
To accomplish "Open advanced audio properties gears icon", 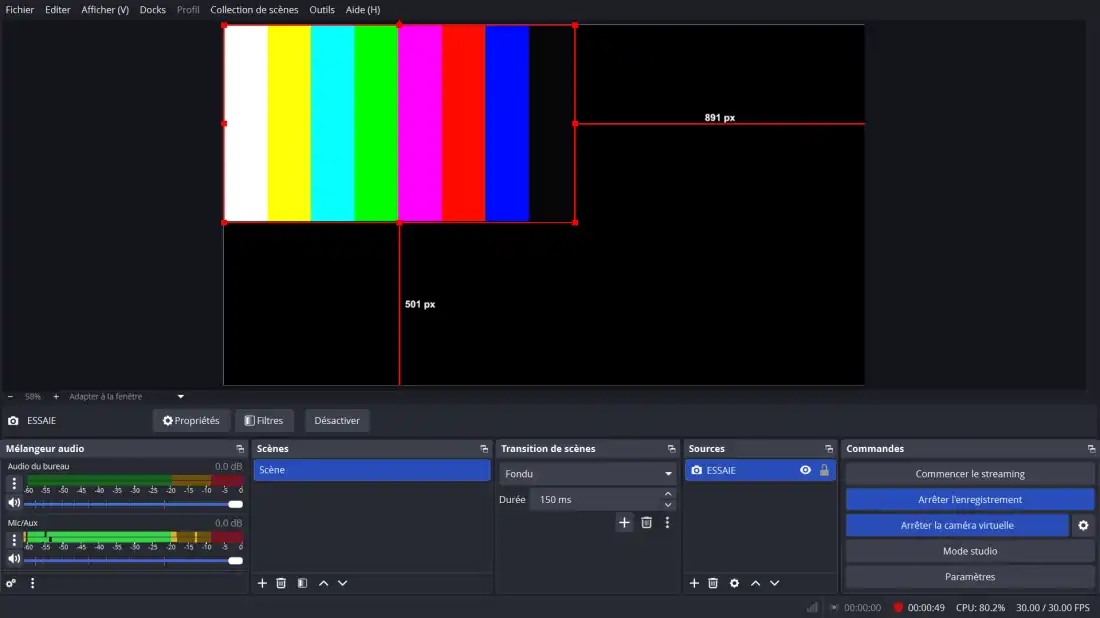I will 12,583.
